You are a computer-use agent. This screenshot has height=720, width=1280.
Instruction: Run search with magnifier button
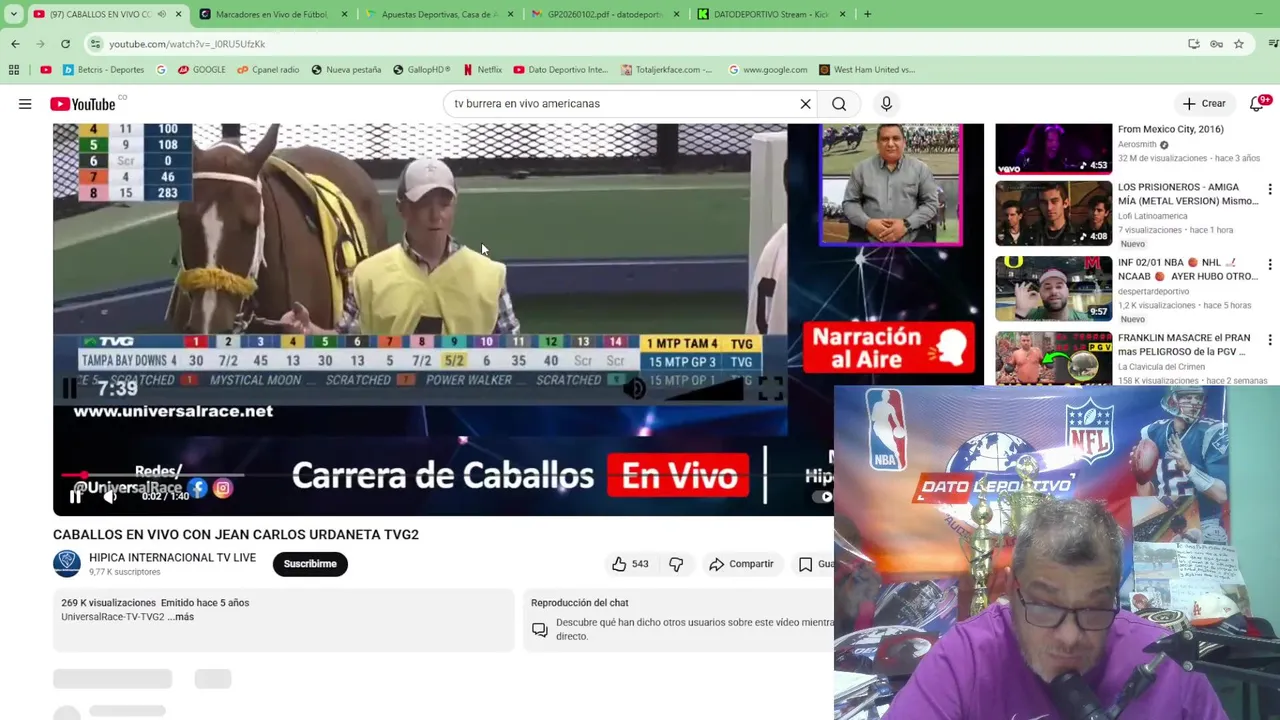click(839, 104)
